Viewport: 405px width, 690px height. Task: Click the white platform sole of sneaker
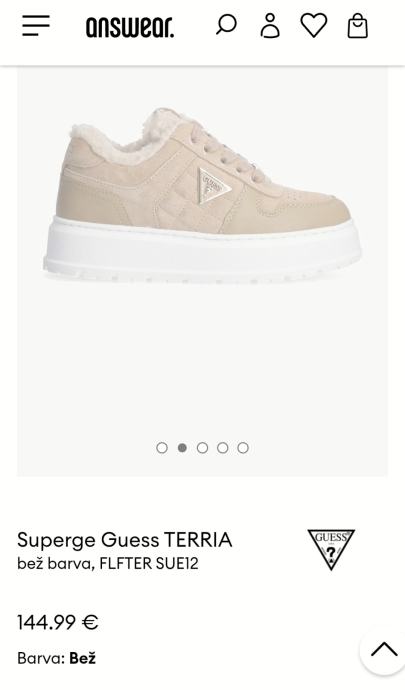tap(202, 252)
